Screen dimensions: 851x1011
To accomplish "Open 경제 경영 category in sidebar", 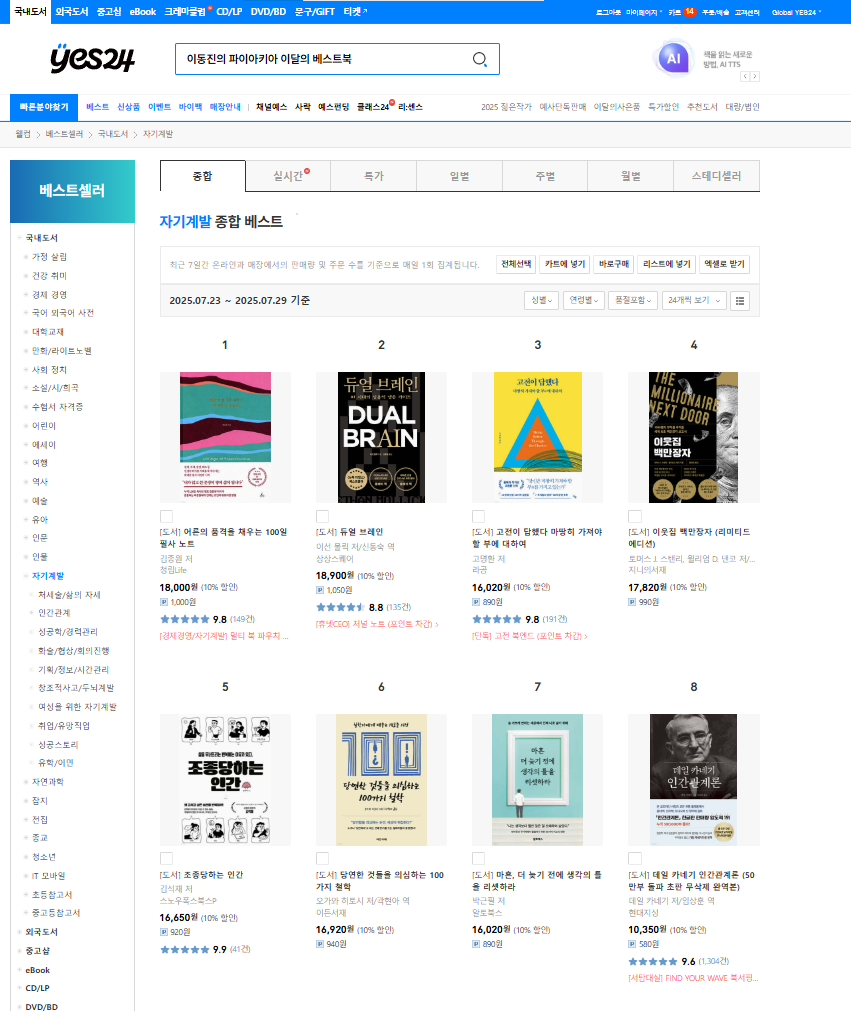I will pos(50,295).
